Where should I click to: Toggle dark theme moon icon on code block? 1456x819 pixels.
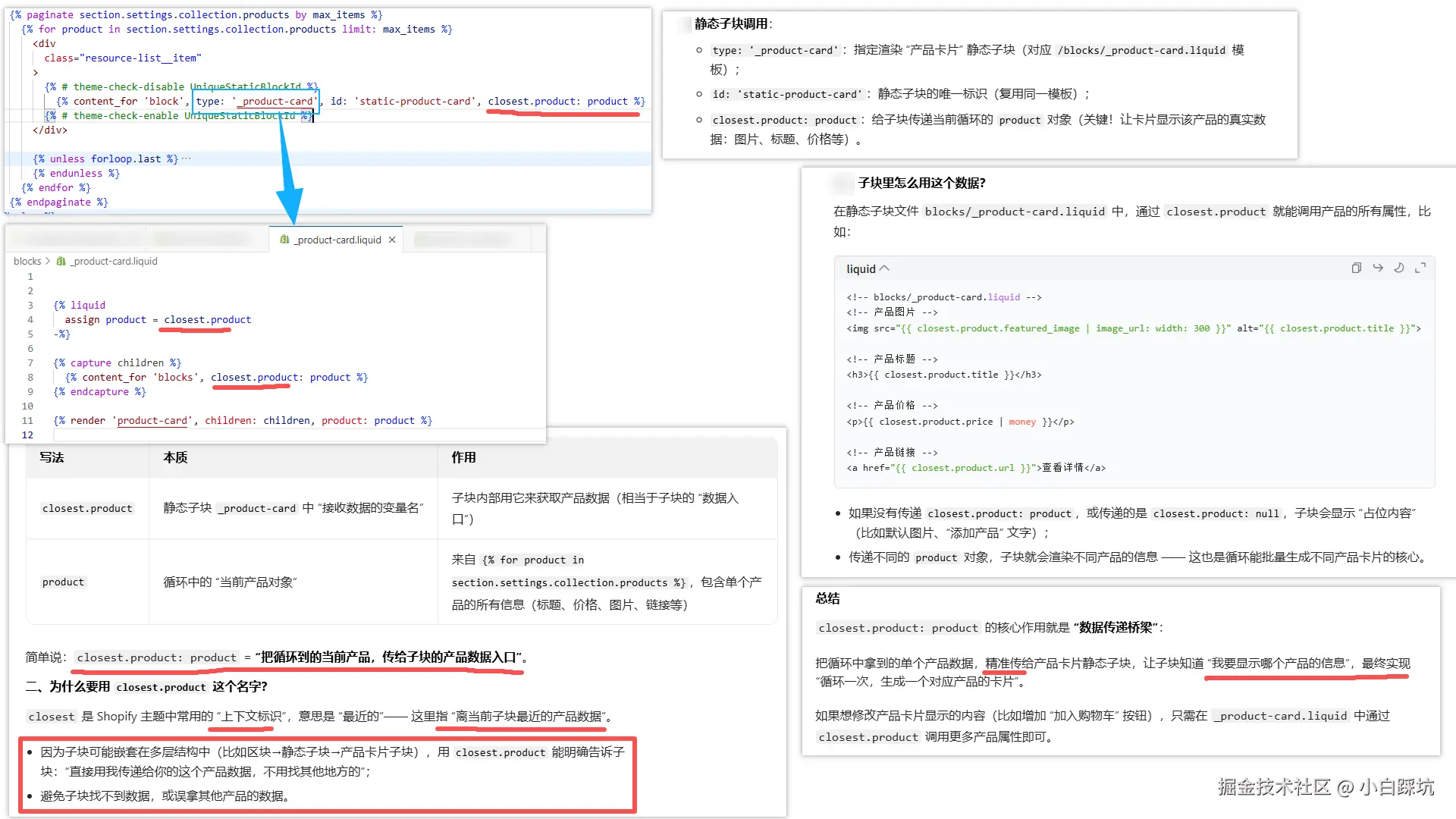point(1399,268)
